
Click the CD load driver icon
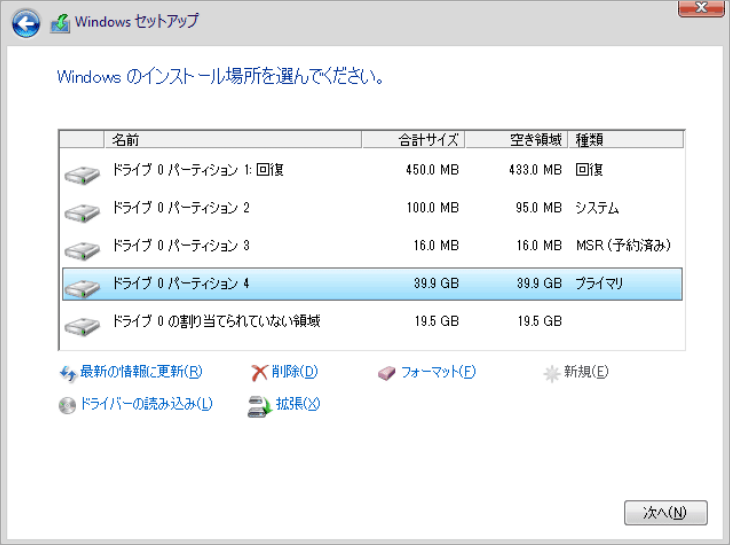(x=67, y=405)
